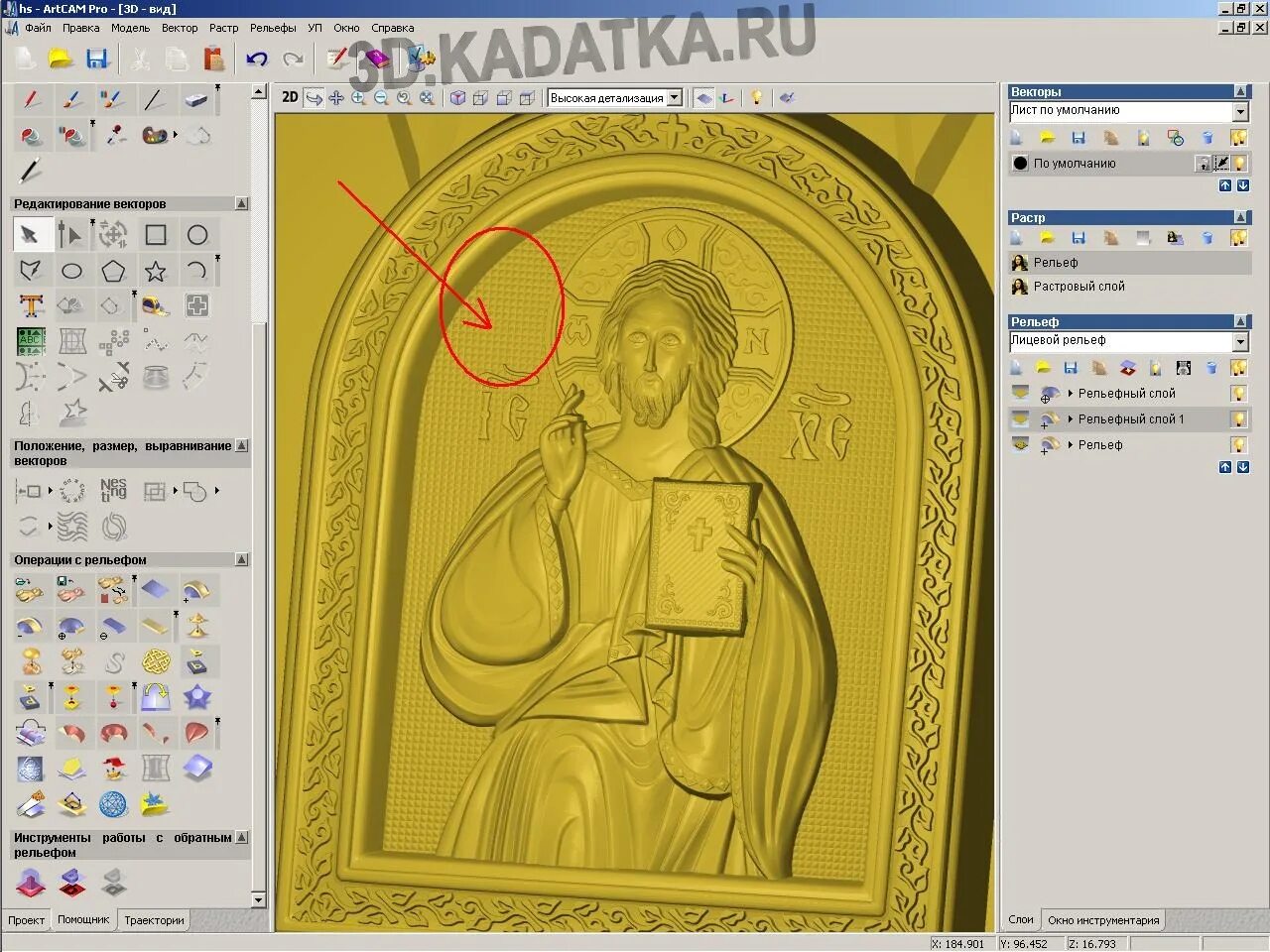Open the Файл menu
The height and width of the screenshot is (952, 1270).
click(38, 28)
